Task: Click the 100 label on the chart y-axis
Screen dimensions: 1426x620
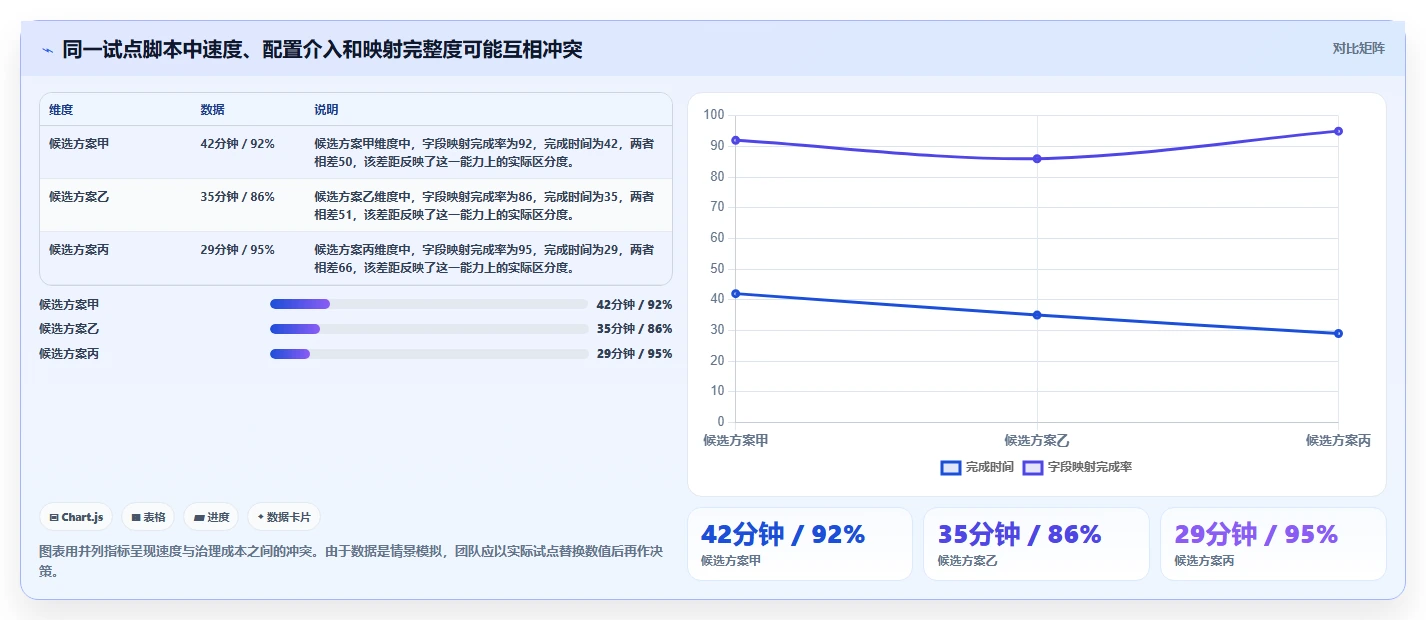Action: [x=714, y=115]
